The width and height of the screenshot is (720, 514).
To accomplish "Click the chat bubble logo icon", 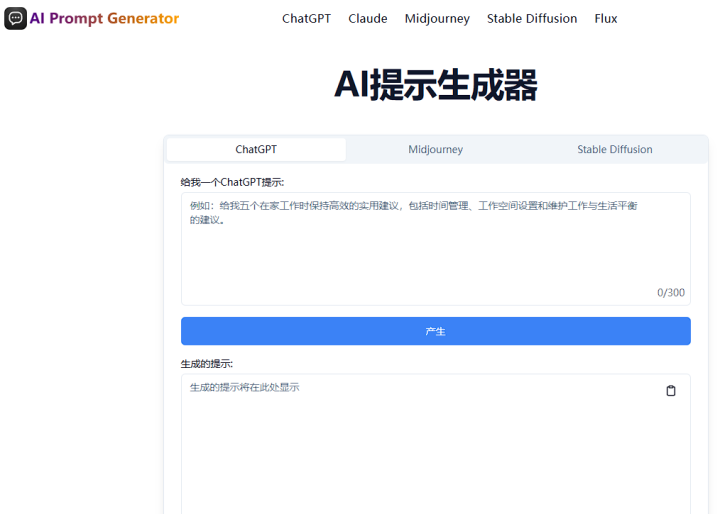I will click(15, 18).
